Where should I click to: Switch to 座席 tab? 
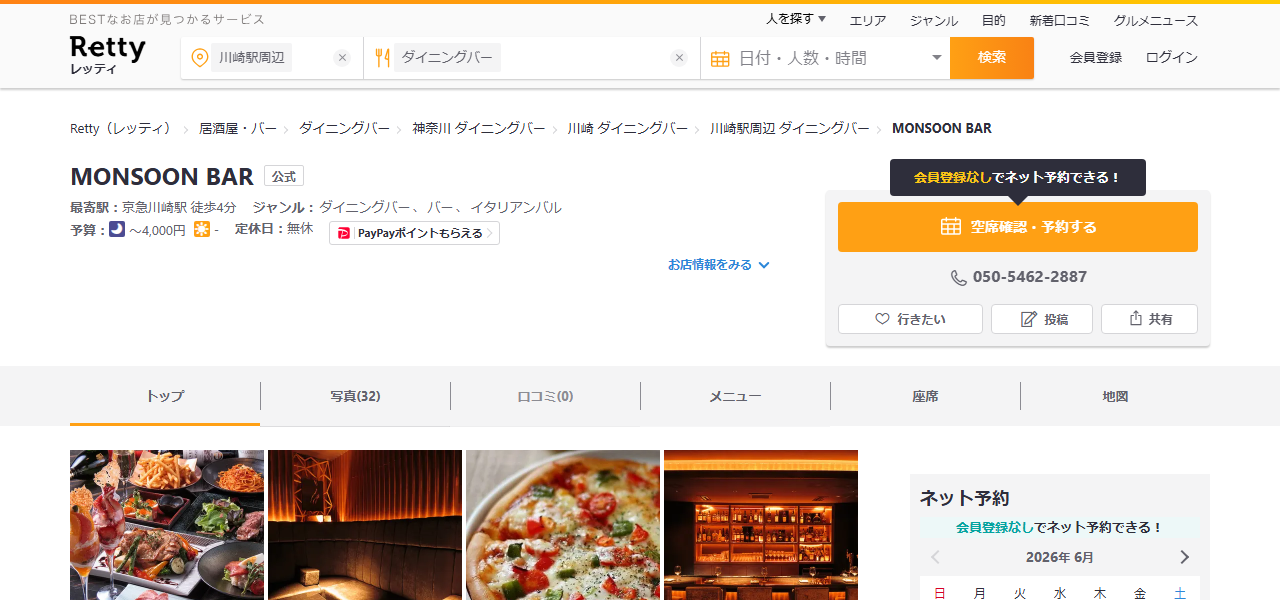coord(925,396)
